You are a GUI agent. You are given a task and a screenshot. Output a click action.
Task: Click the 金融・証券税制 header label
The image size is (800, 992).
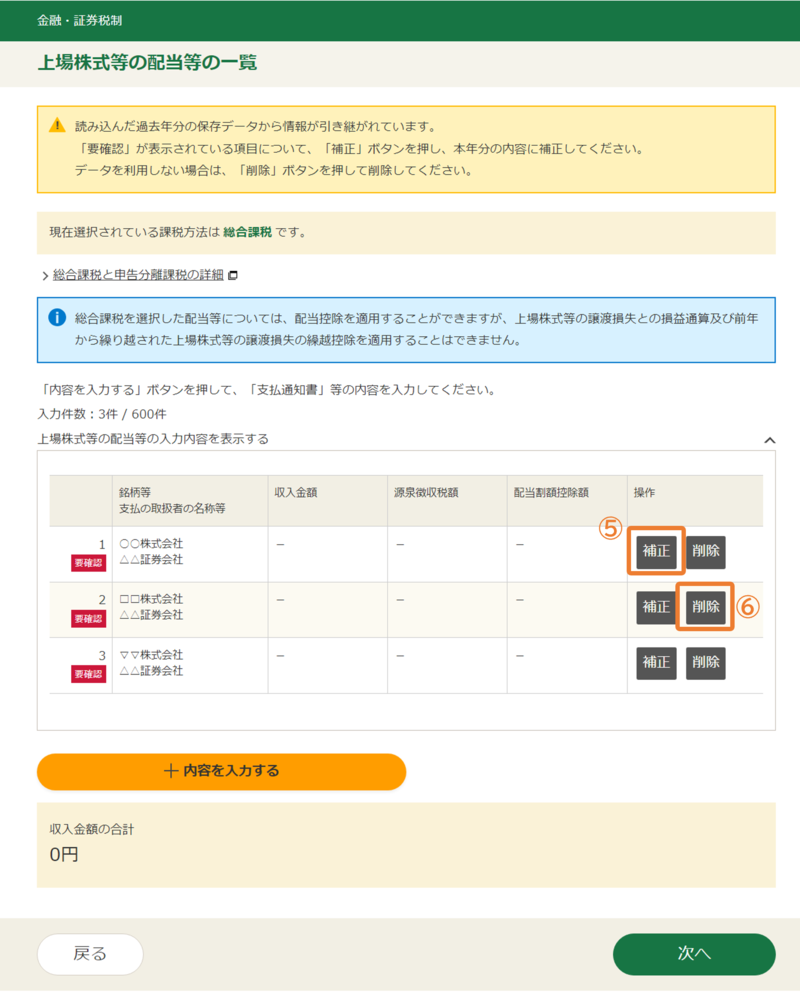click(x=80, y=21)
